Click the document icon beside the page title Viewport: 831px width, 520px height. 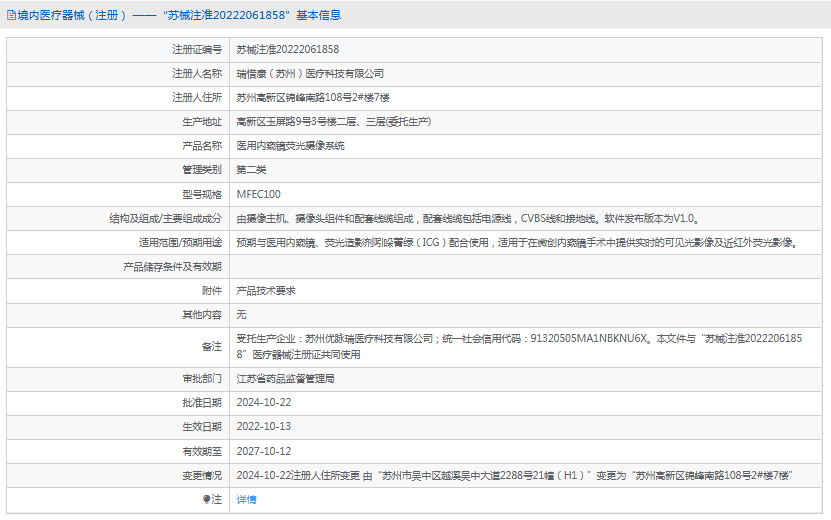click(x=11, y=15)
